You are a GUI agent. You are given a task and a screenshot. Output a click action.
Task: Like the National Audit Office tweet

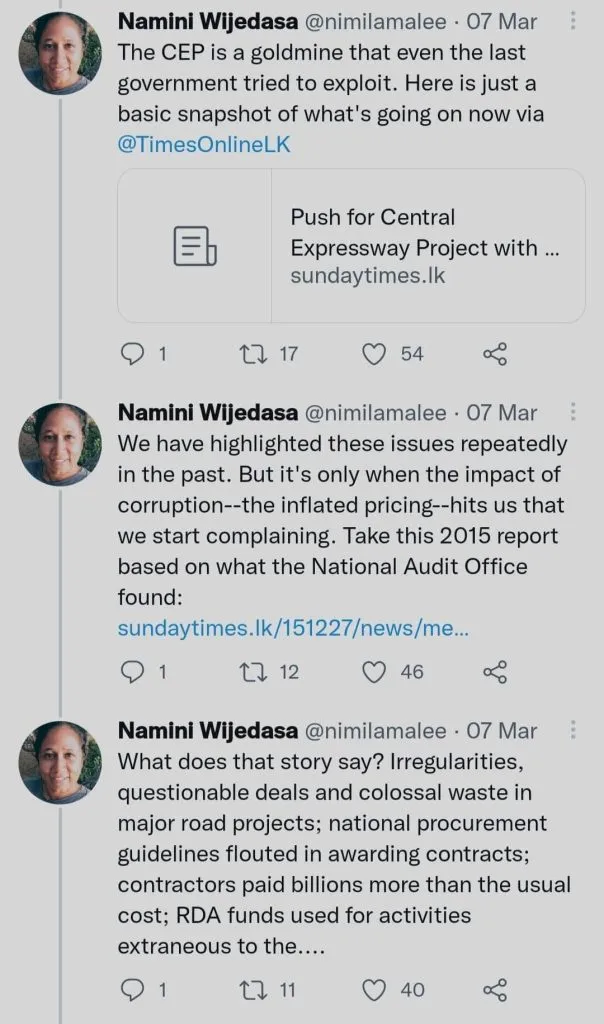point(373,672)
